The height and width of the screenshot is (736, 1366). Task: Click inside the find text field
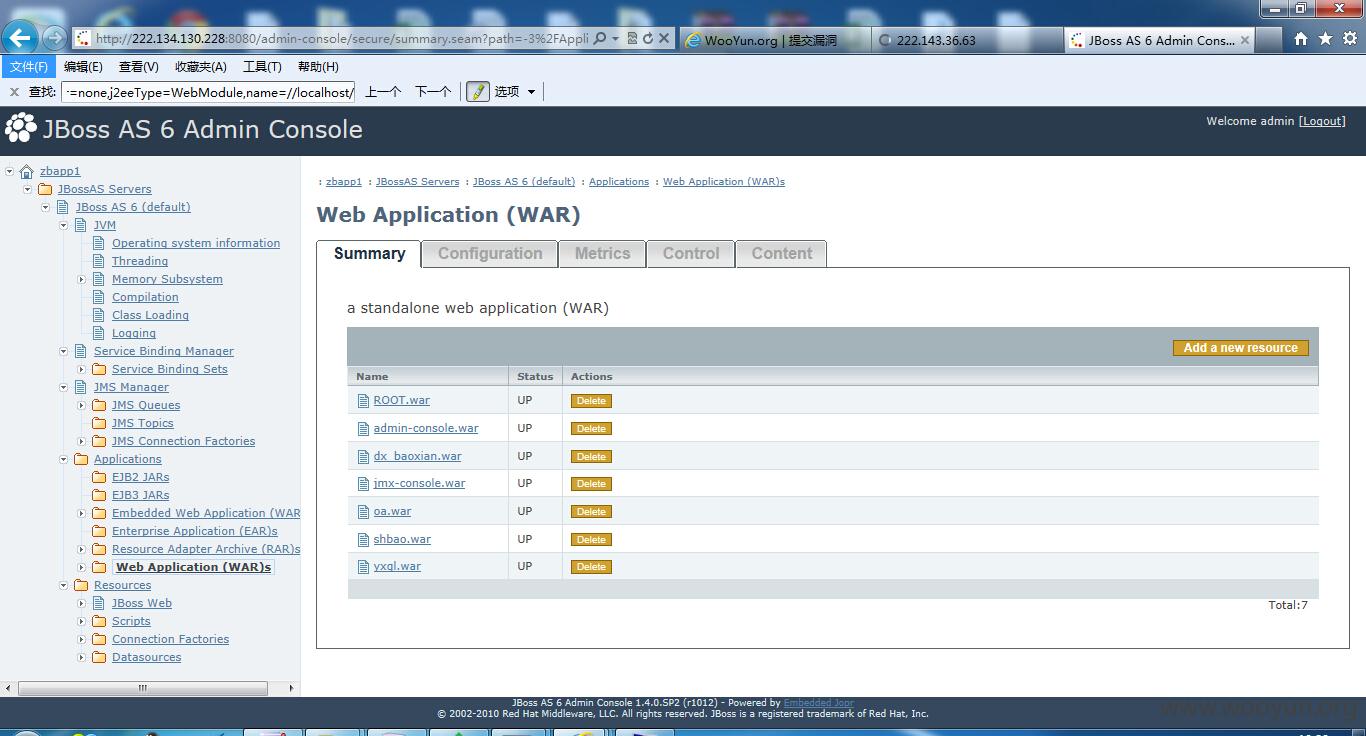coord(208,92)
